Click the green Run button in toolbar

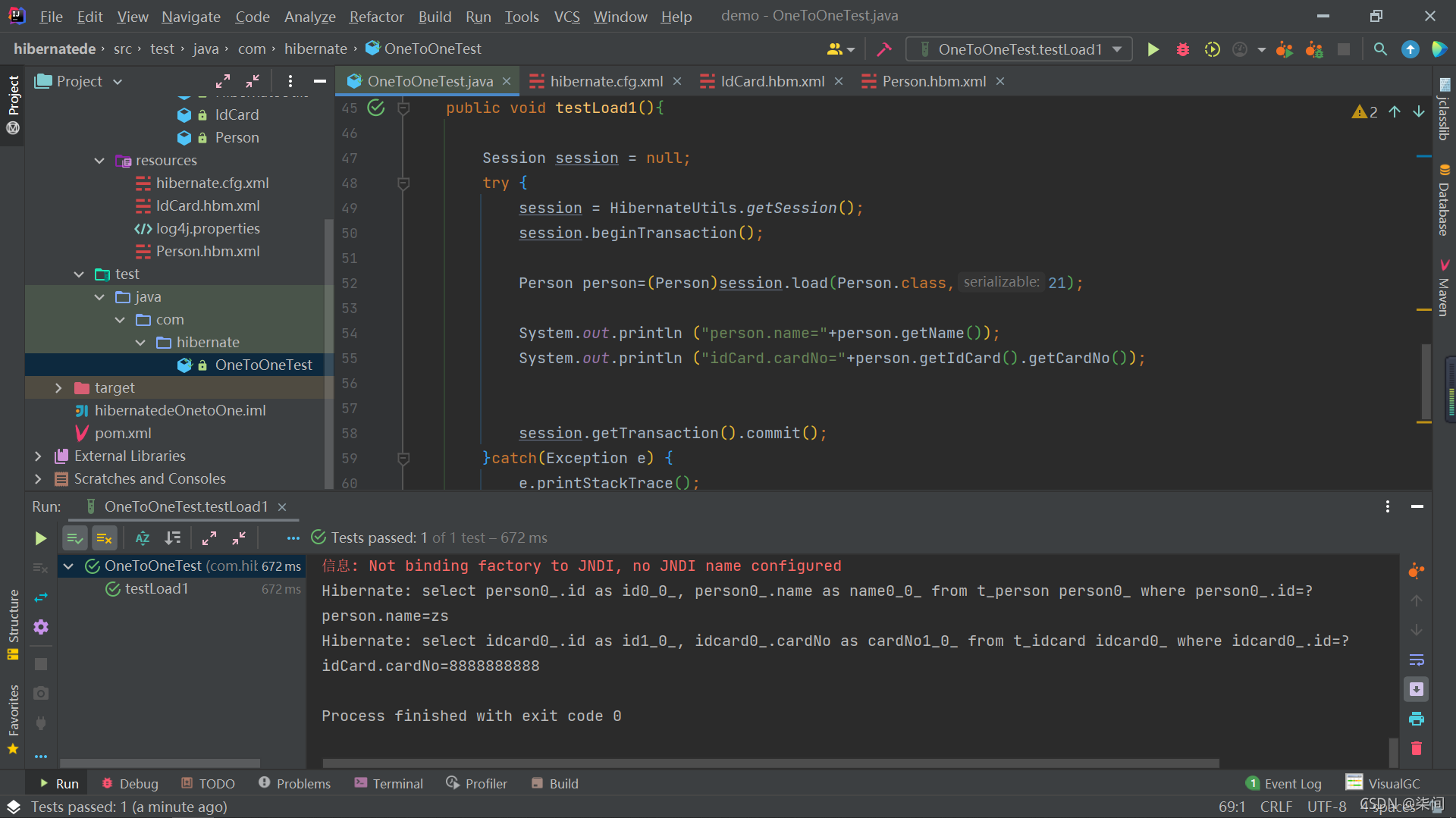1153,49
